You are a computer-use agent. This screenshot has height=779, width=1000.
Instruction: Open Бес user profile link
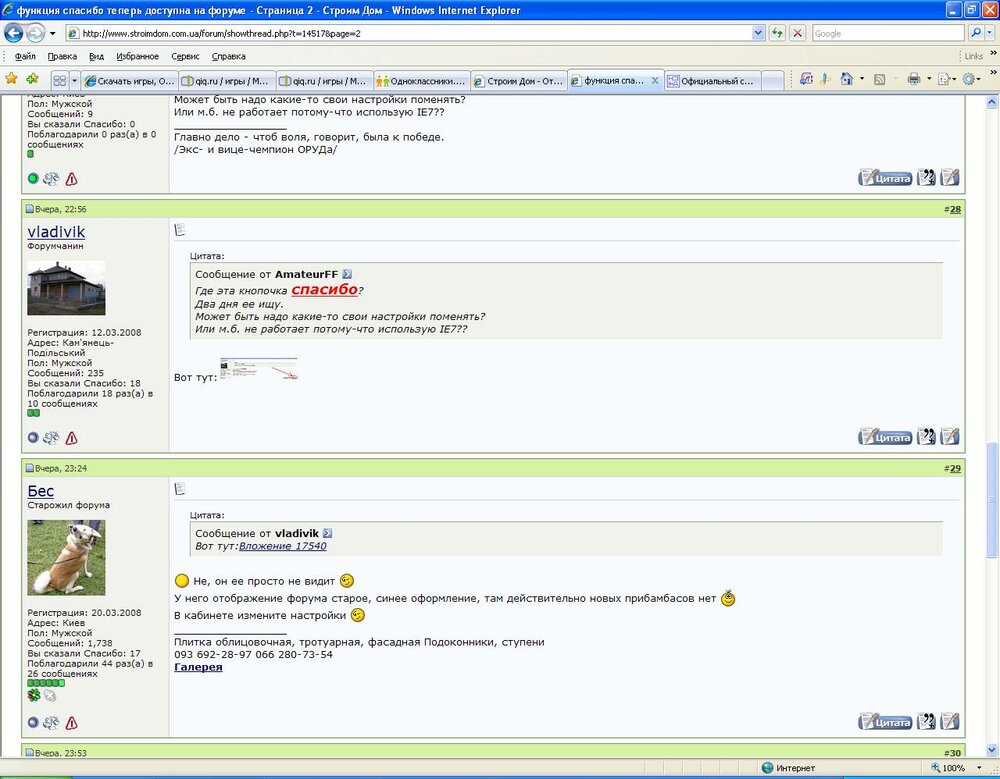pos(40,491)
